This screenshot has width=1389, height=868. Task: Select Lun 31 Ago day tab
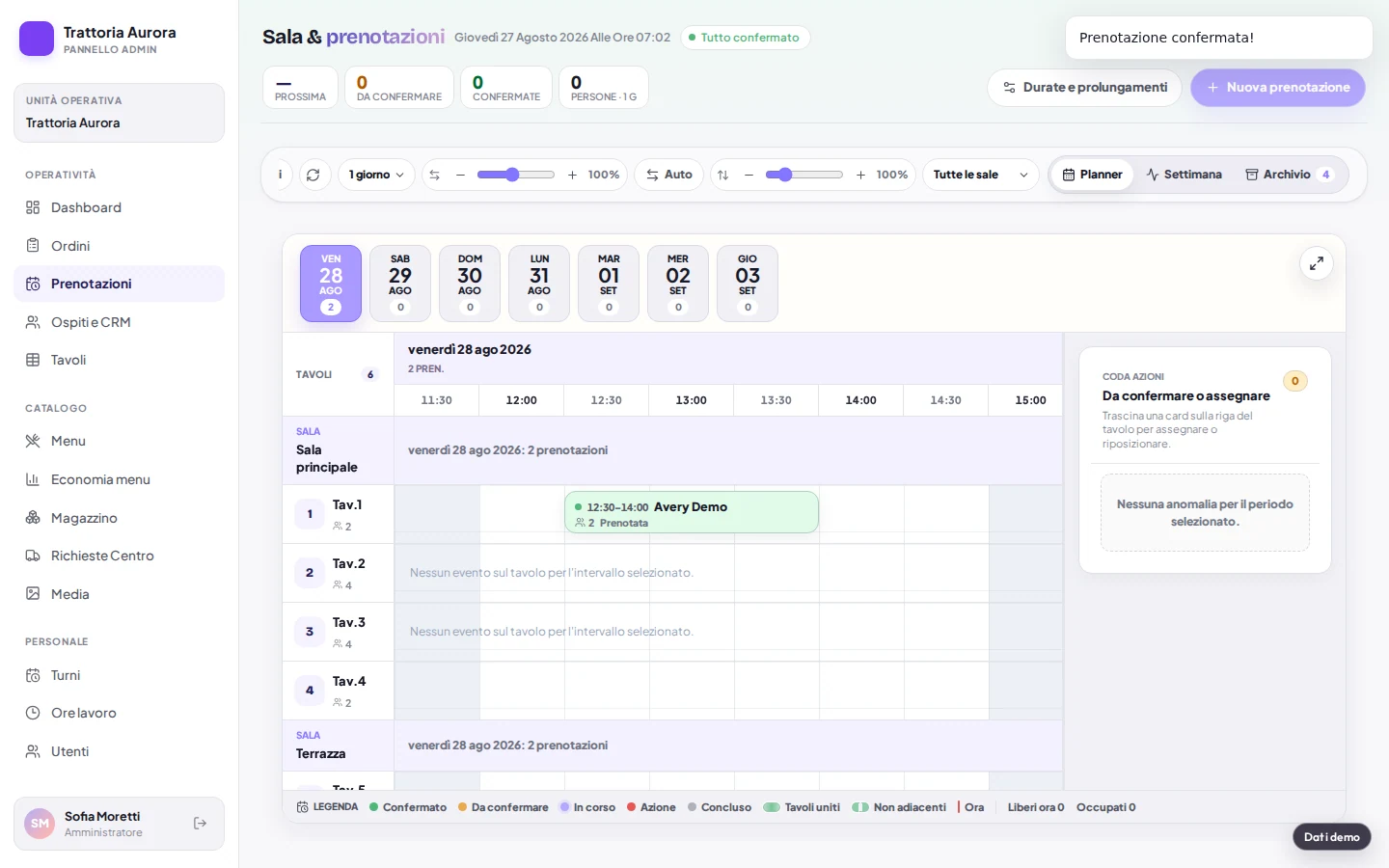click(x=539, y=284)
